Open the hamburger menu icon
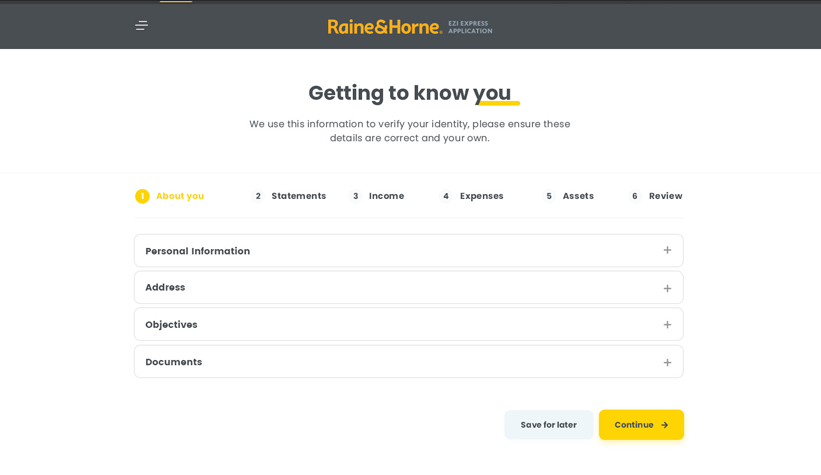 pos(141,26)
